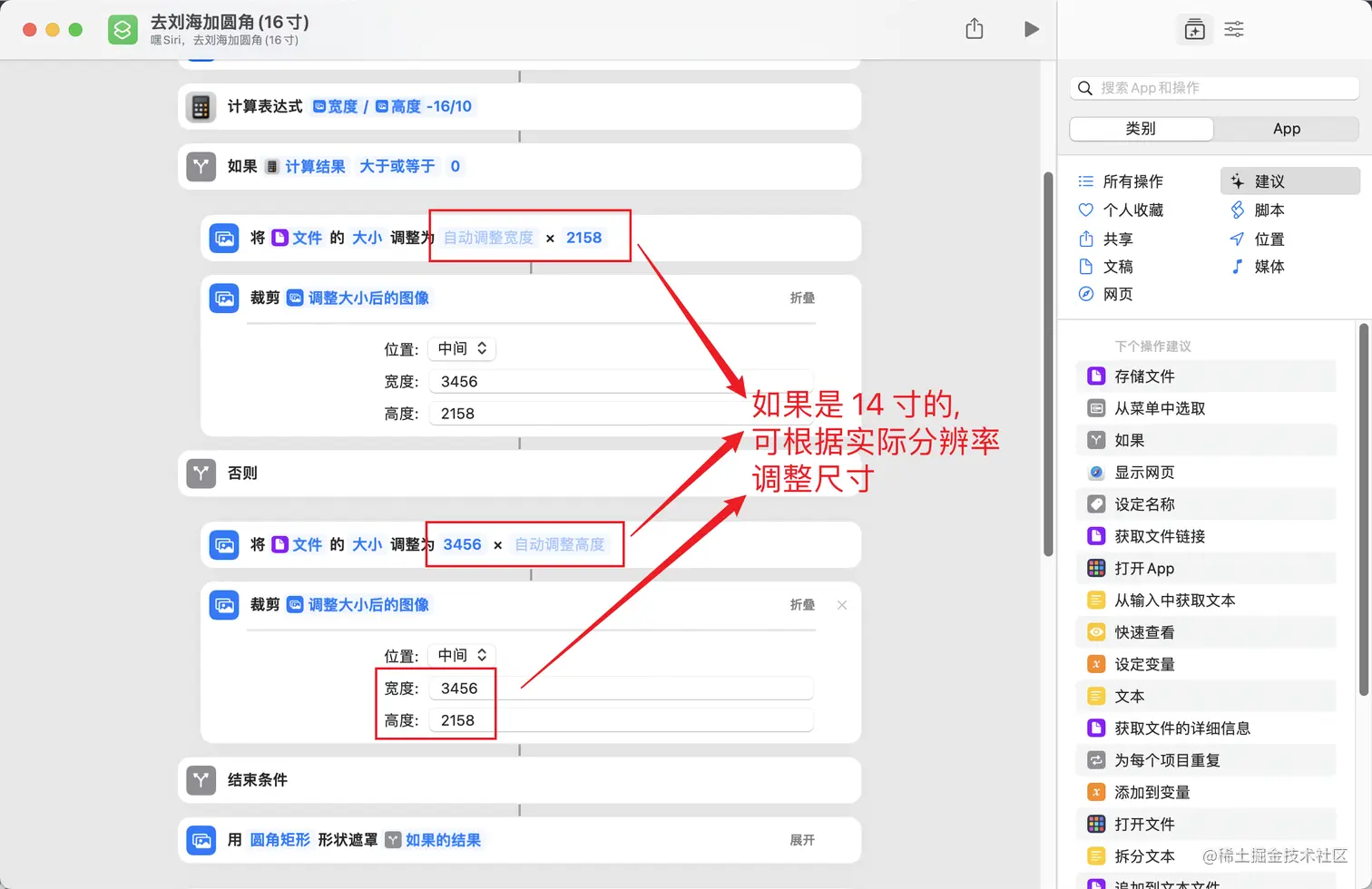1372x889 pixels.
Task: Click the 否则 branch icon
Action: pos(201,474)
